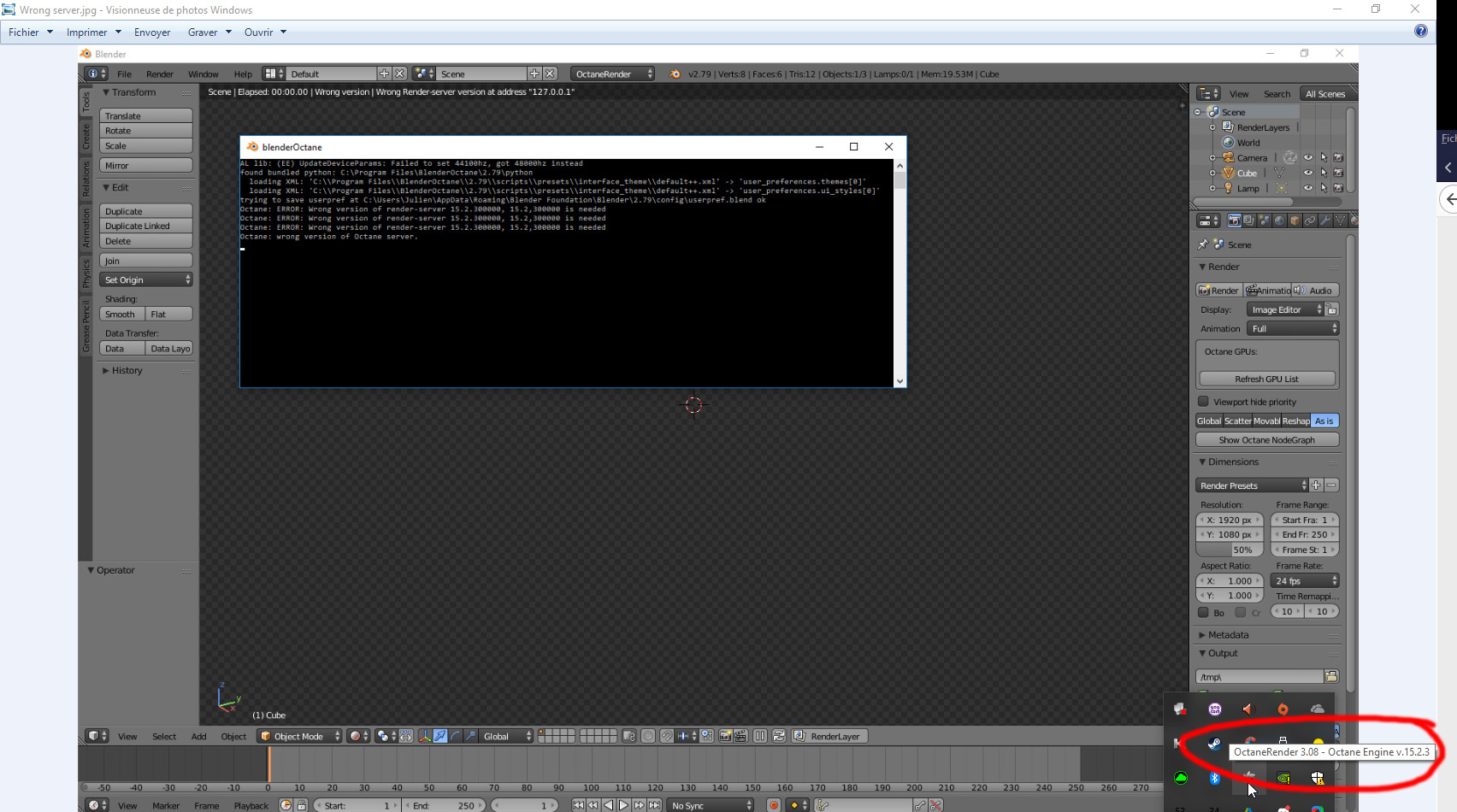Open the Display Image Editor dropdown
Screen dimensions: 1457x812
click(x=1285, y=309)
